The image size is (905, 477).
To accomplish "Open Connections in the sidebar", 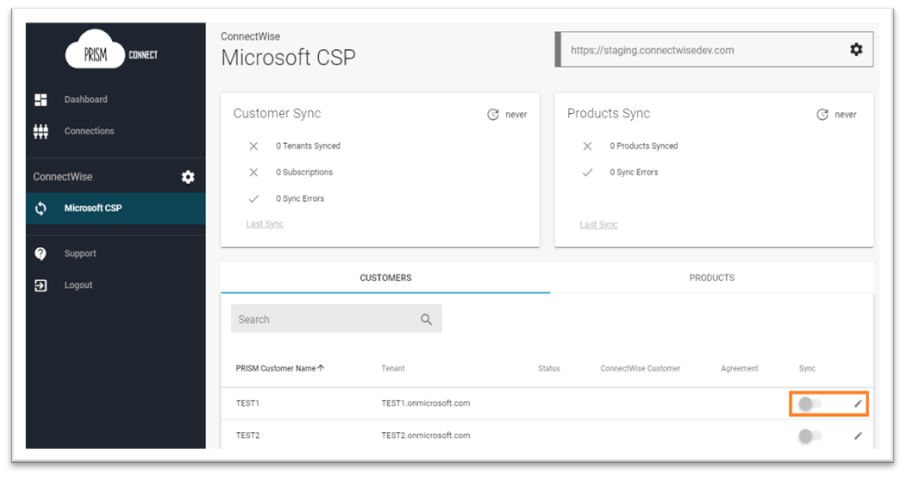I will click(x=89, y=131).
